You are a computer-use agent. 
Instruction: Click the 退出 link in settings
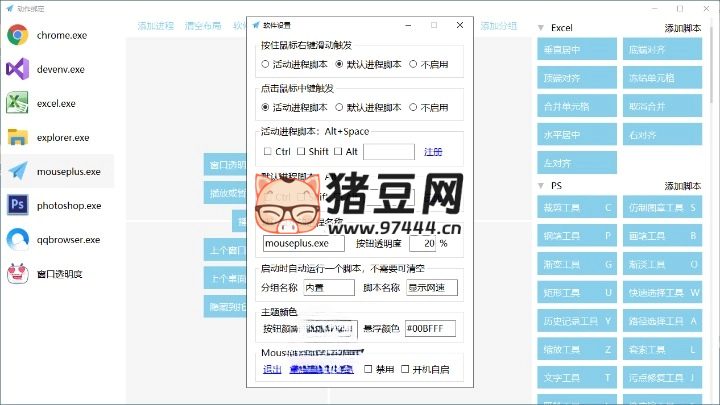click(x=272, y=369)
